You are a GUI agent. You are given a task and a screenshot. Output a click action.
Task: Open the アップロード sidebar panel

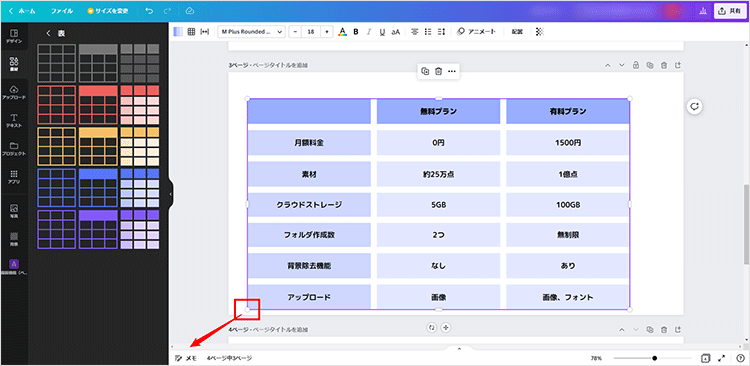(x=14, y=92)
